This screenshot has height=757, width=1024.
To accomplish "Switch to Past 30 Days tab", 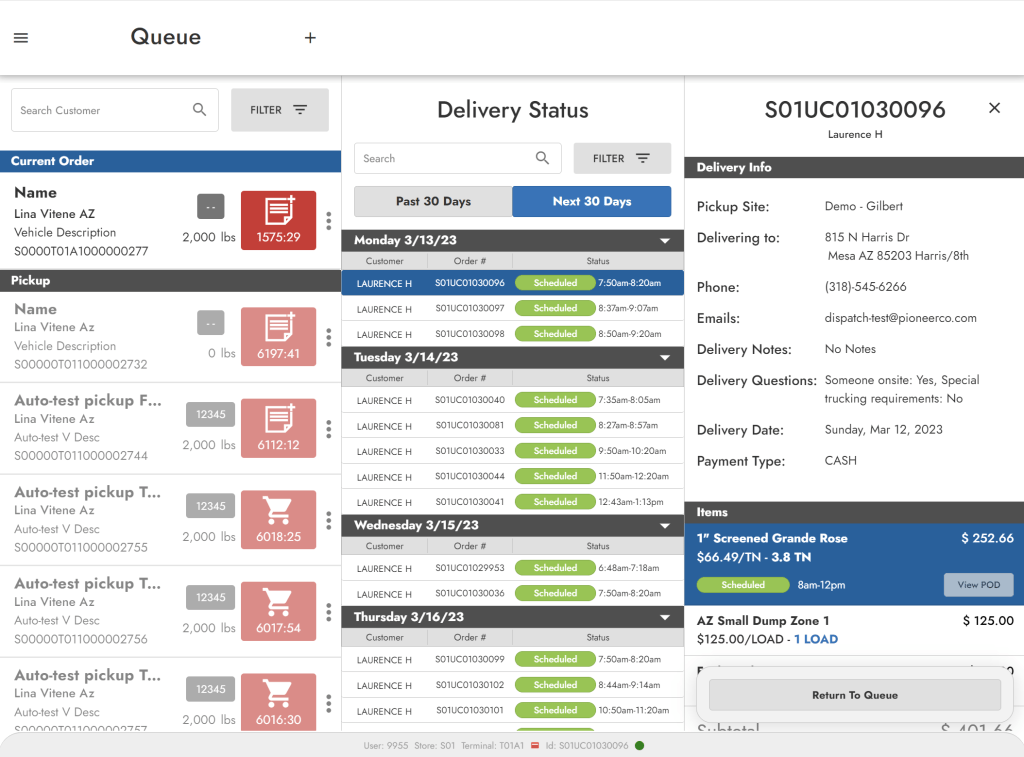I will [433, 201].
